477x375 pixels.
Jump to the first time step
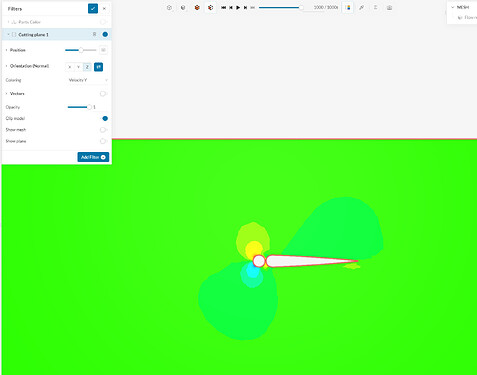point(224,7)
